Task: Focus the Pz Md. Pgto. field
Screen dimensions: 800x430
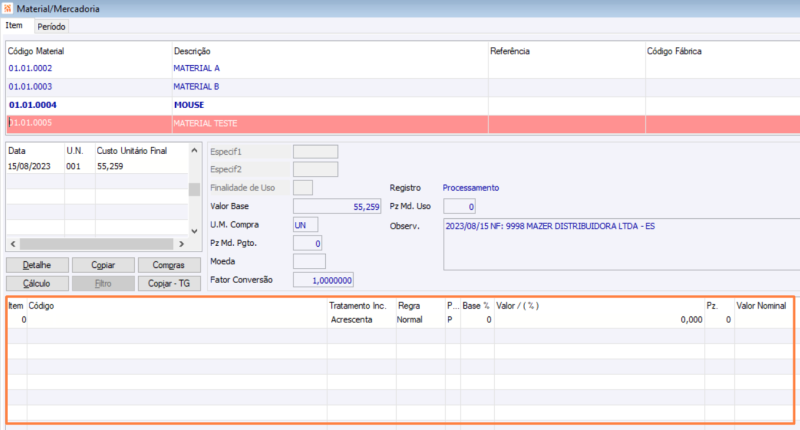Action: (307, 243)
